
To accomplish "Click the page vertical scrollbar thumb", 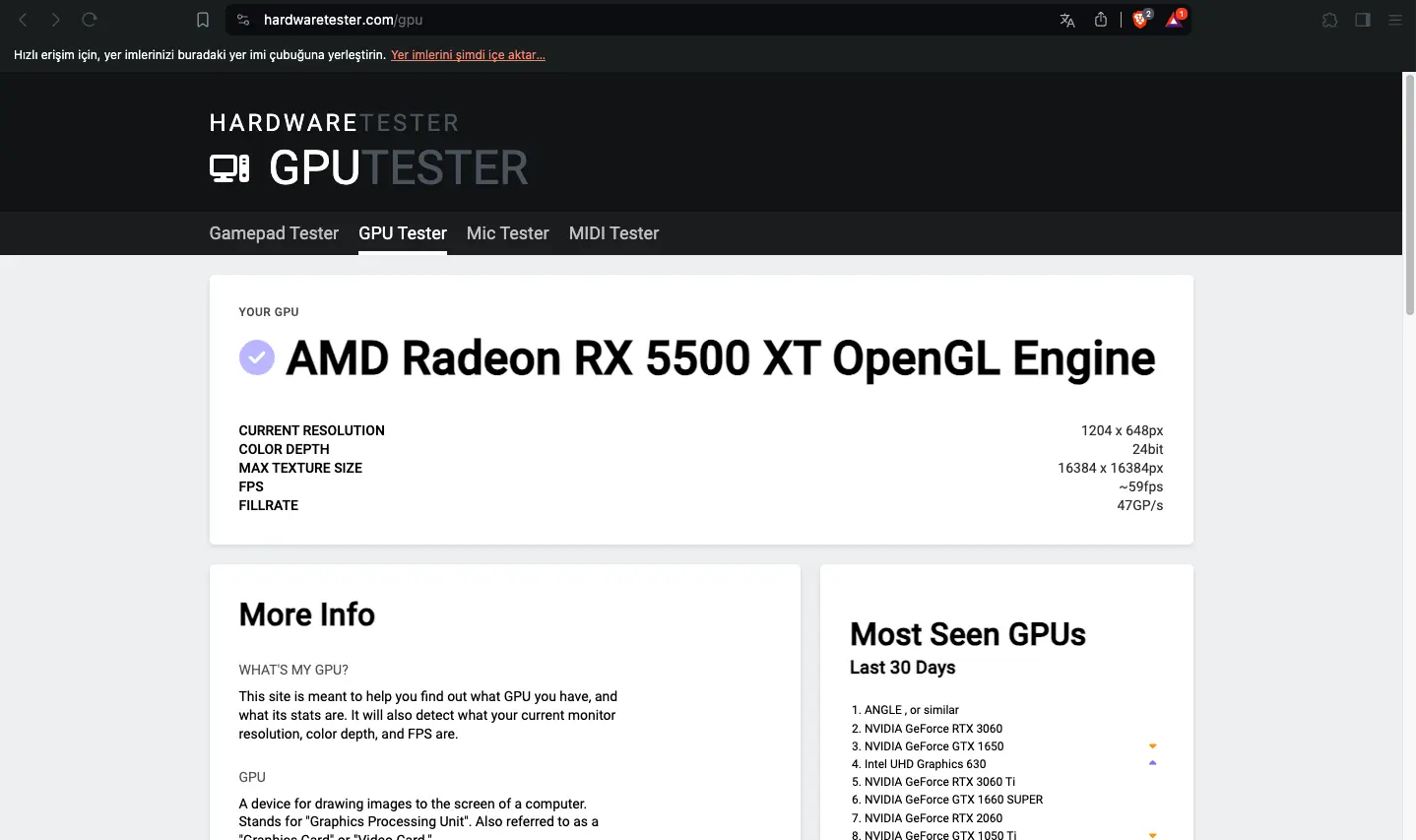I will pos(1409,195).
